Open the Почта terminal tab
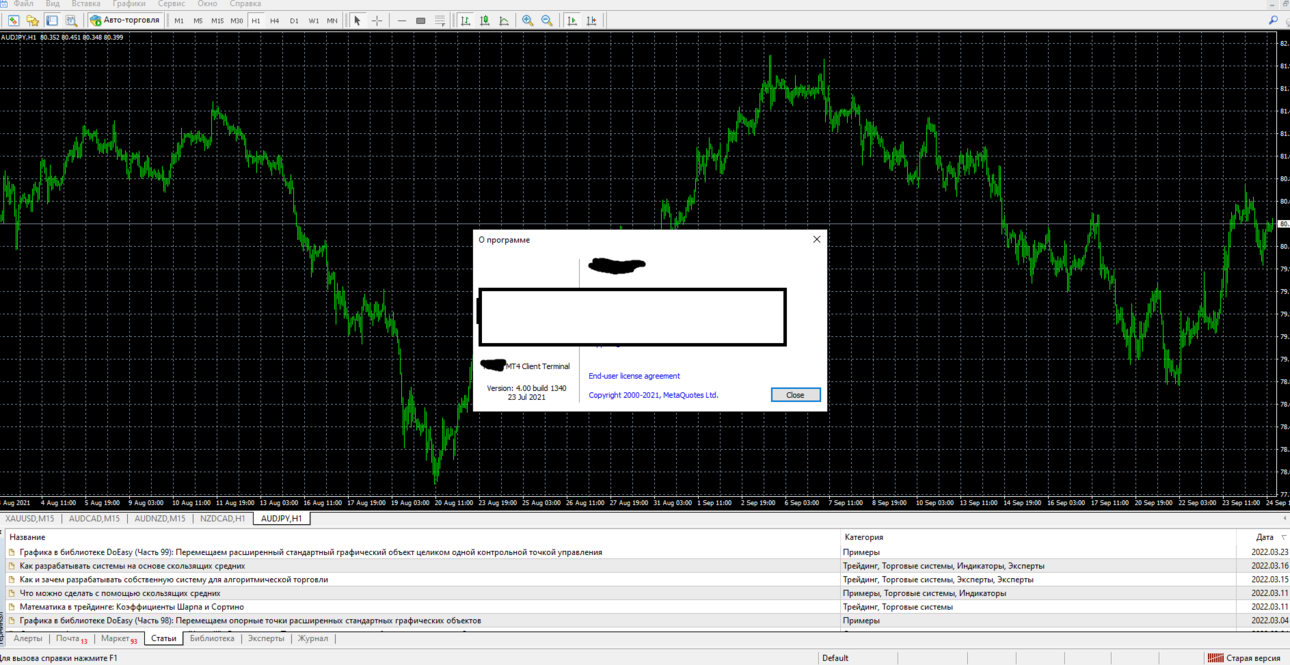 (x=70, y=639)
